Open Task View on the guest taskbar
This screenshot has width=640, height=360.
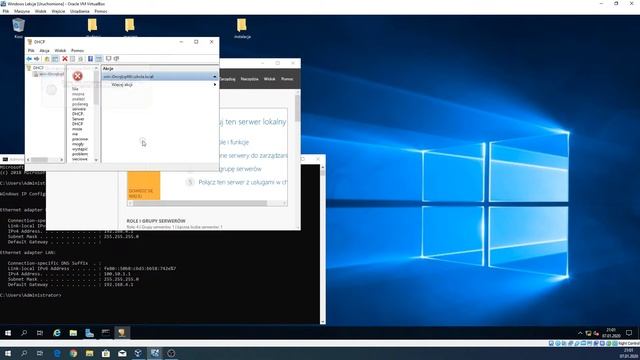[40, 333]
